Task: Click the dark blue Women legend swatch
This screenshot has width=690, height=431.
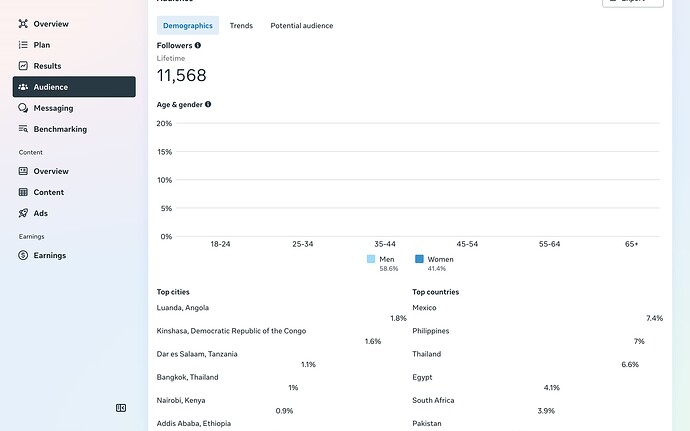Action: click(419, 259)
